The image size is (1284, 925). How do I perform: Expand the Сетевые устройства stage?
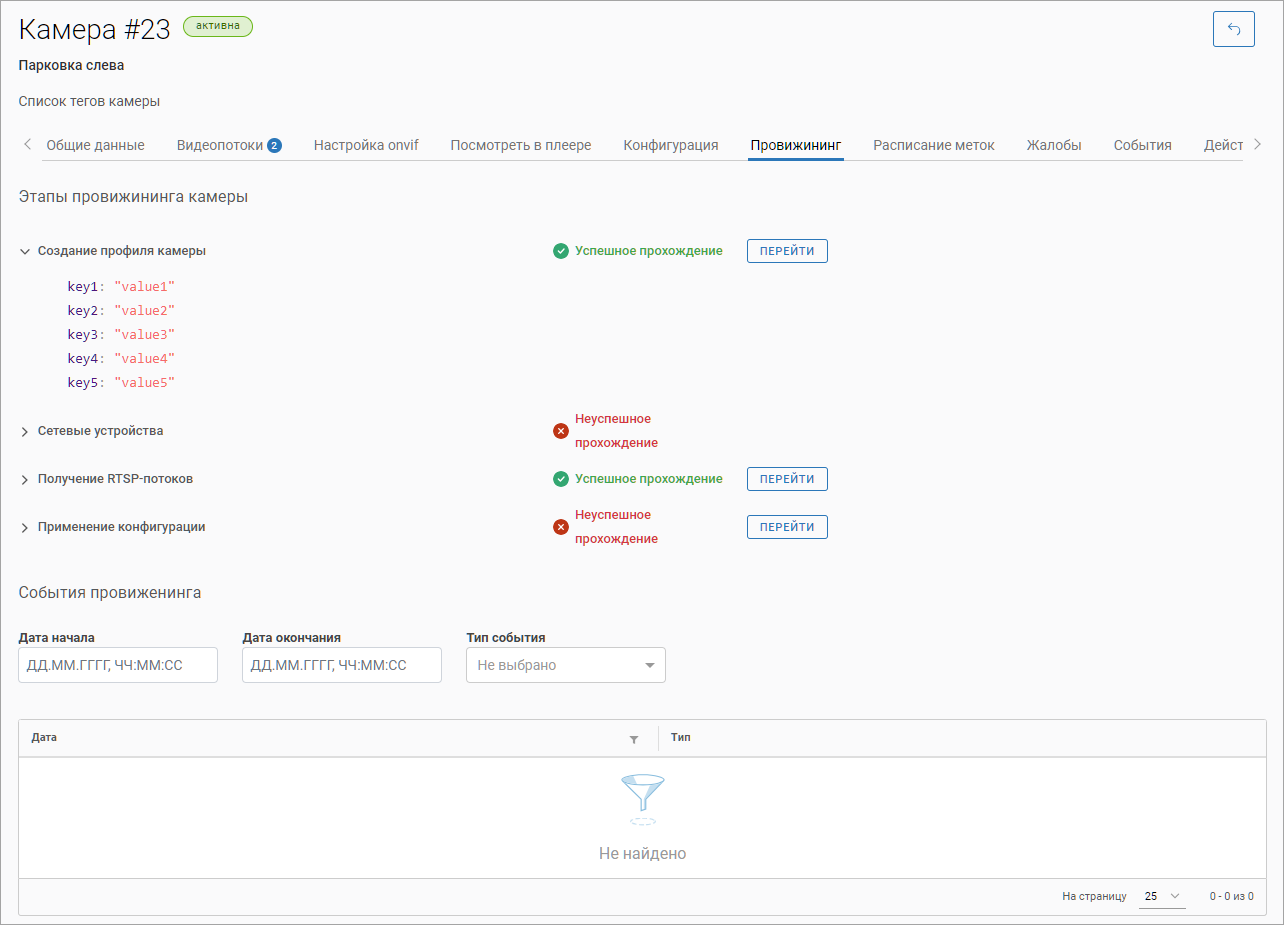point(25,432)
